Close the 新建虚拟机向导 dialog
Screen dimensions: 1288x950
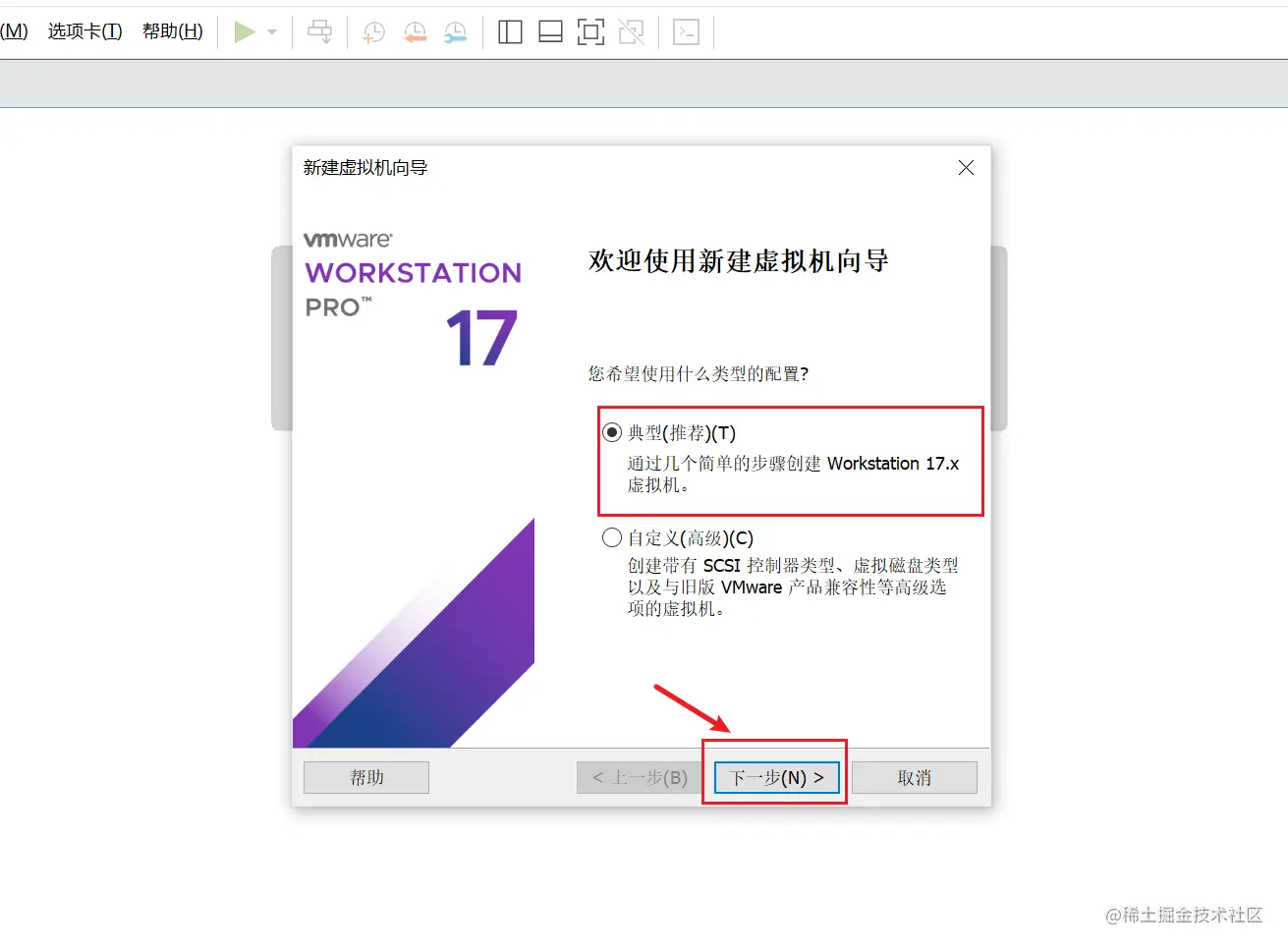pos(966,168)
